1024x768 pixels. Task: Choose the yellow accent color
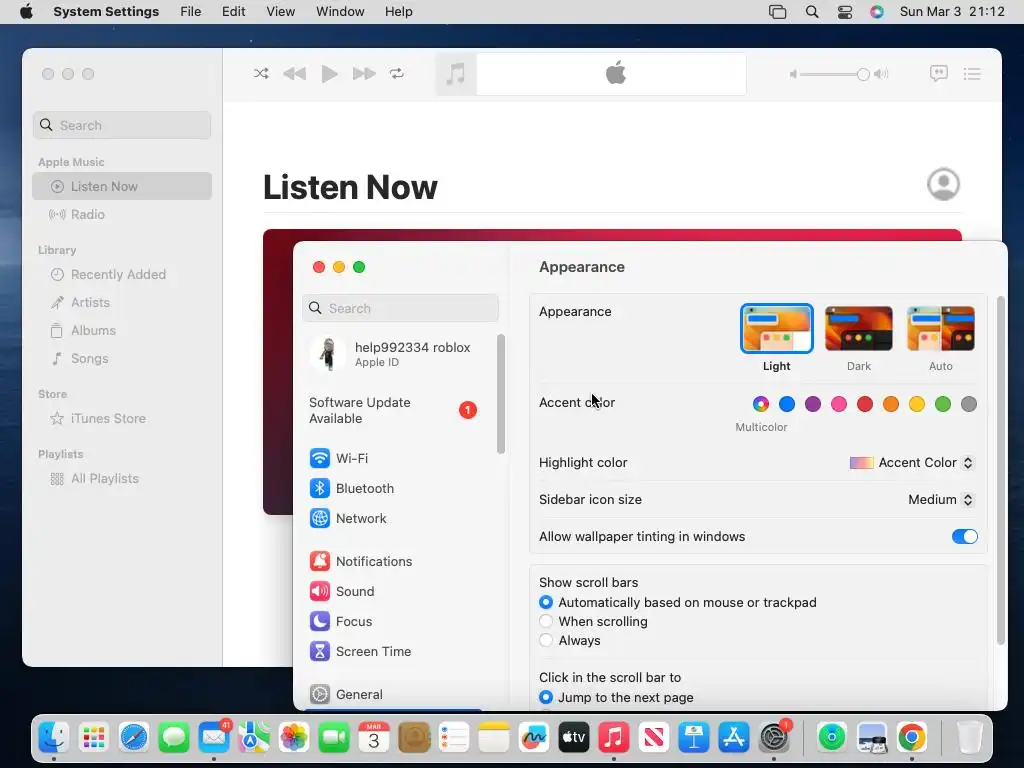point(917,404)
